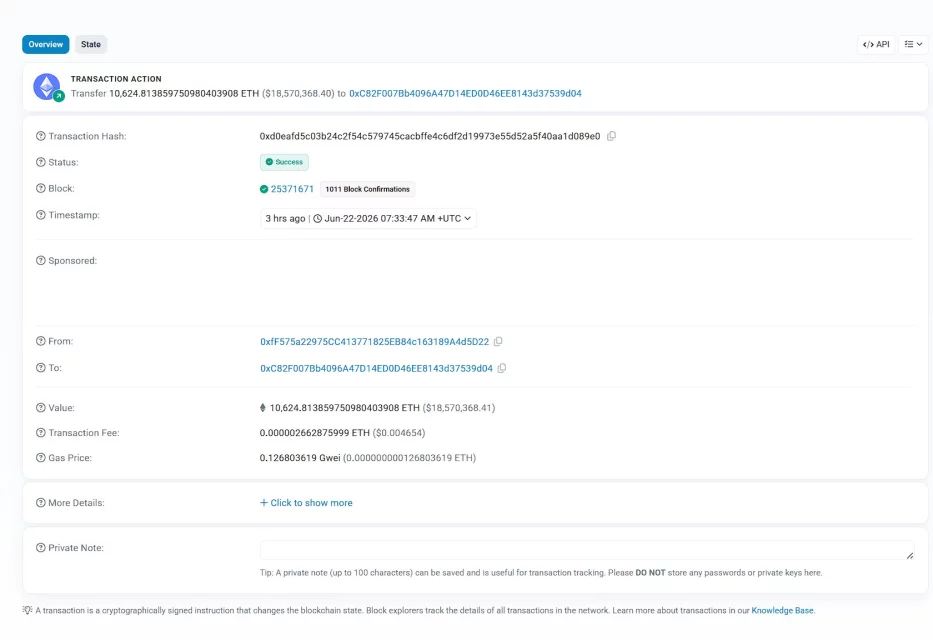The height and width of the screenshot is (640, 933).
Task: Focus the Private Note text field
Action: pyautogui.click(x=587, y=550)
